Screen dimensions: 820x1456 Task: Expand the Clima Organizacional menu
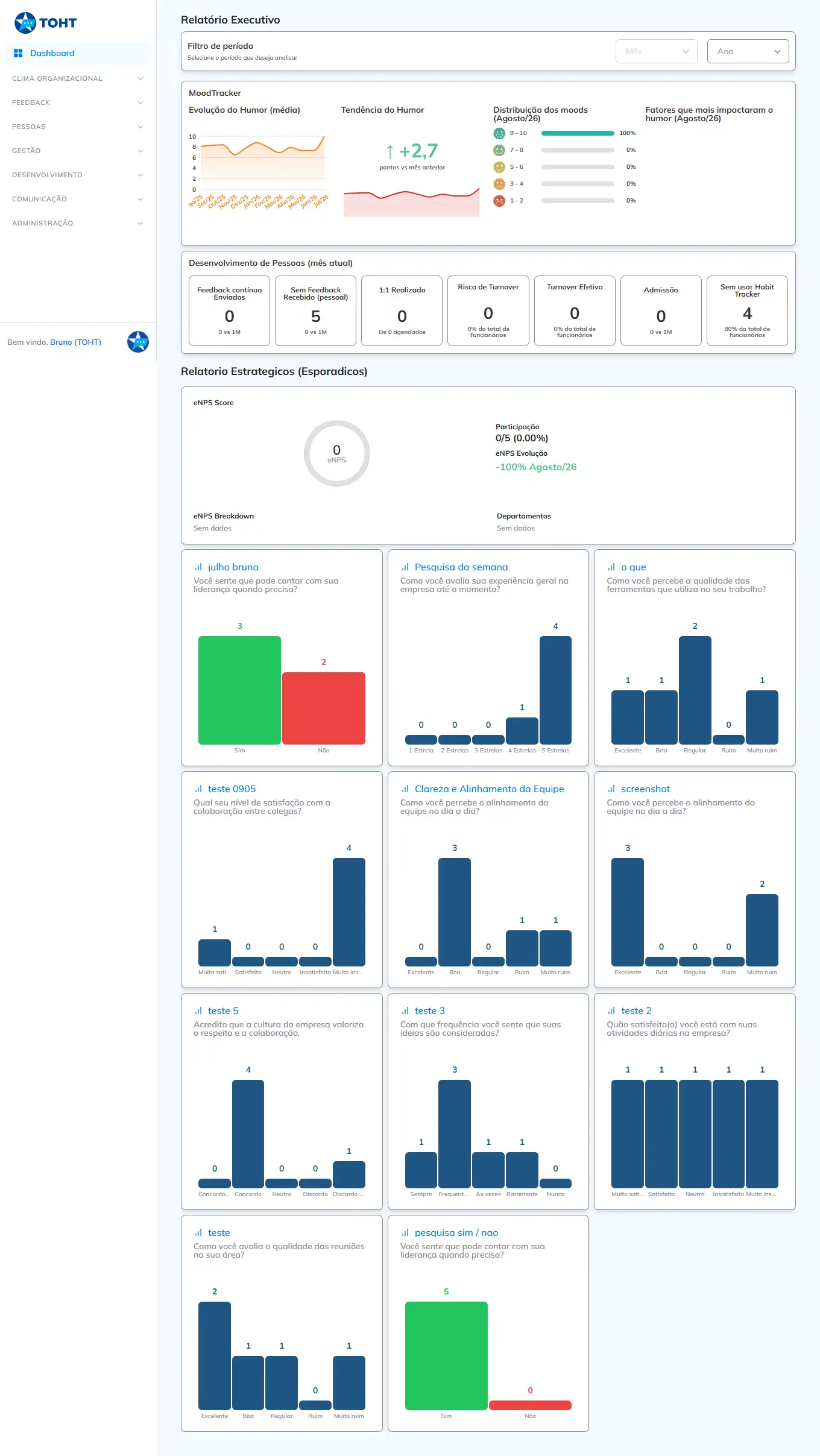pyautogui.click(x=77, y=78)
